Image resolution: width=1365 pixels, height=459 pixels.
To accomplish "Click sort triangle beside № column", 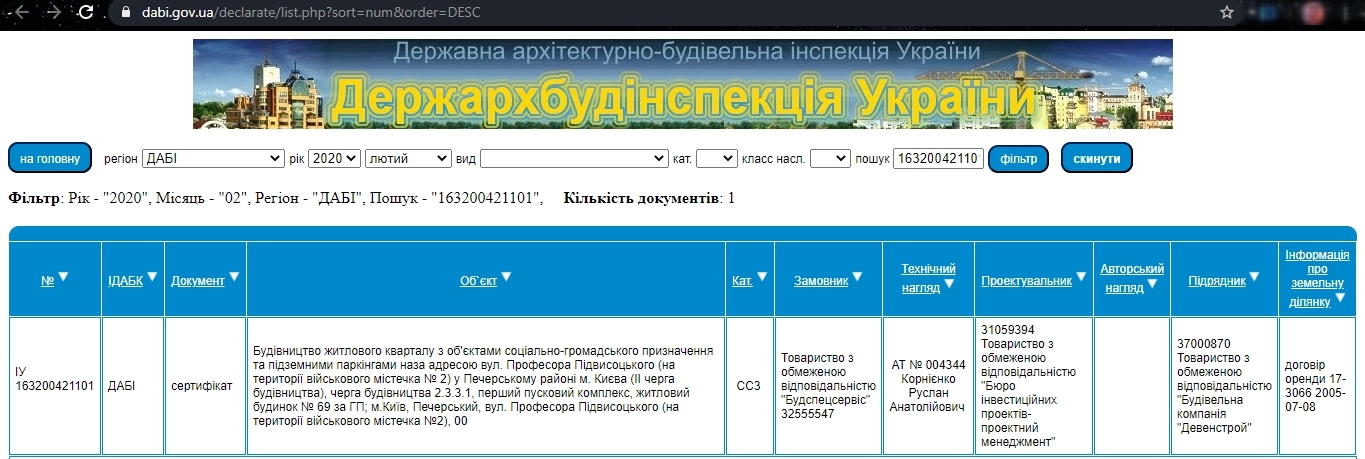I will [63, 277].
